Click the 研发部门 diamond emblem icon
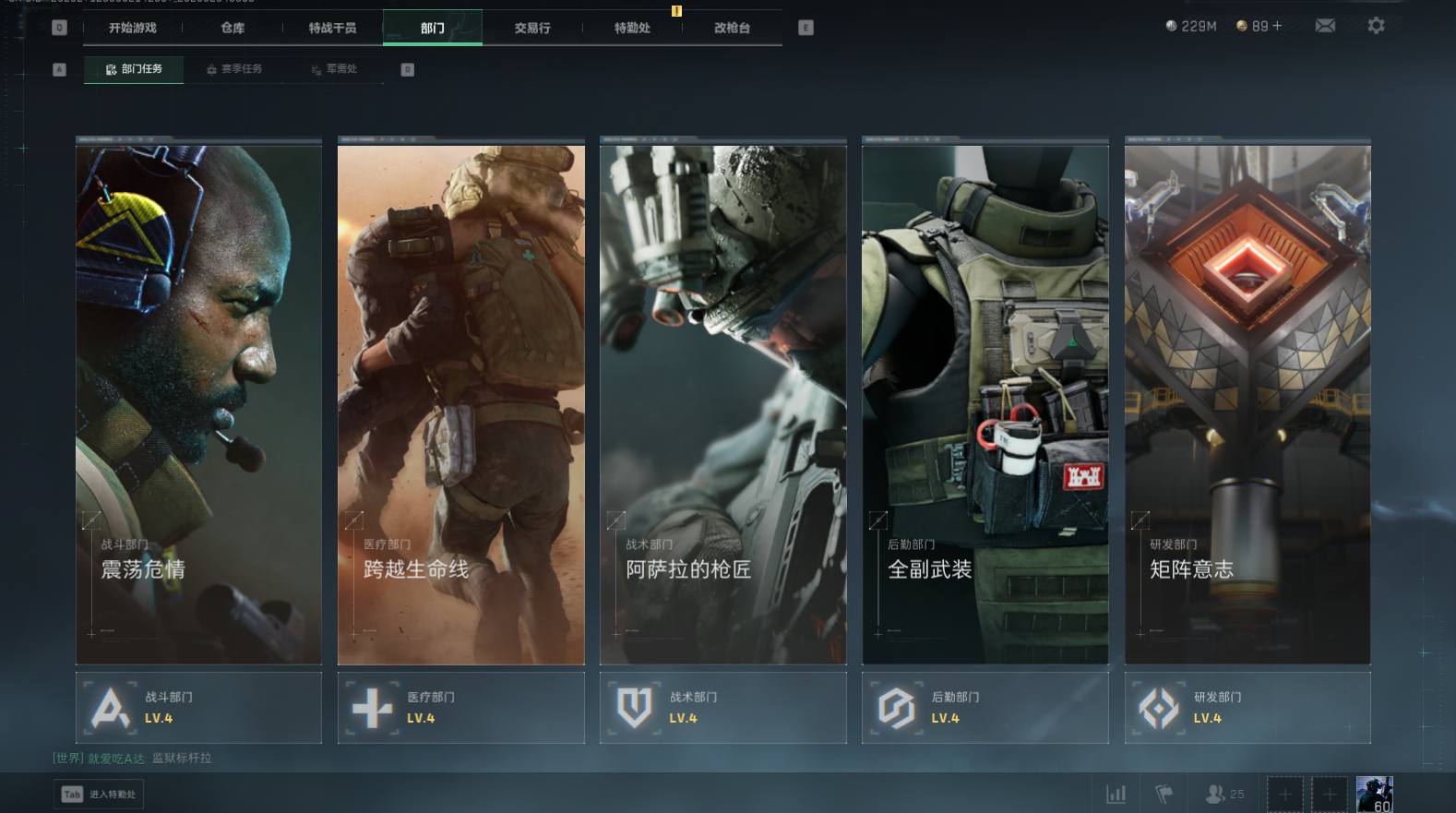This screenshot has height=813, width=1456. pos(1159,708)
